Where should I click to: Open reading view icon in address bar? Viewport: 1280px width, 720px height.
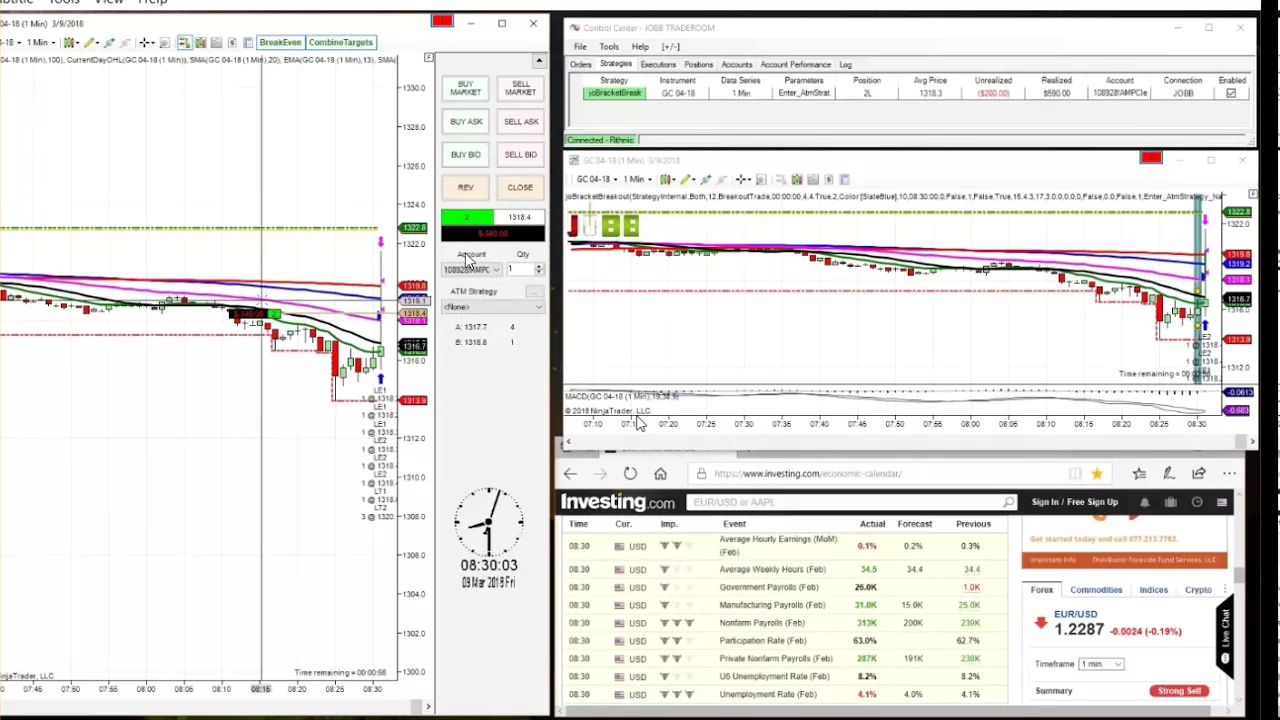1075,474
